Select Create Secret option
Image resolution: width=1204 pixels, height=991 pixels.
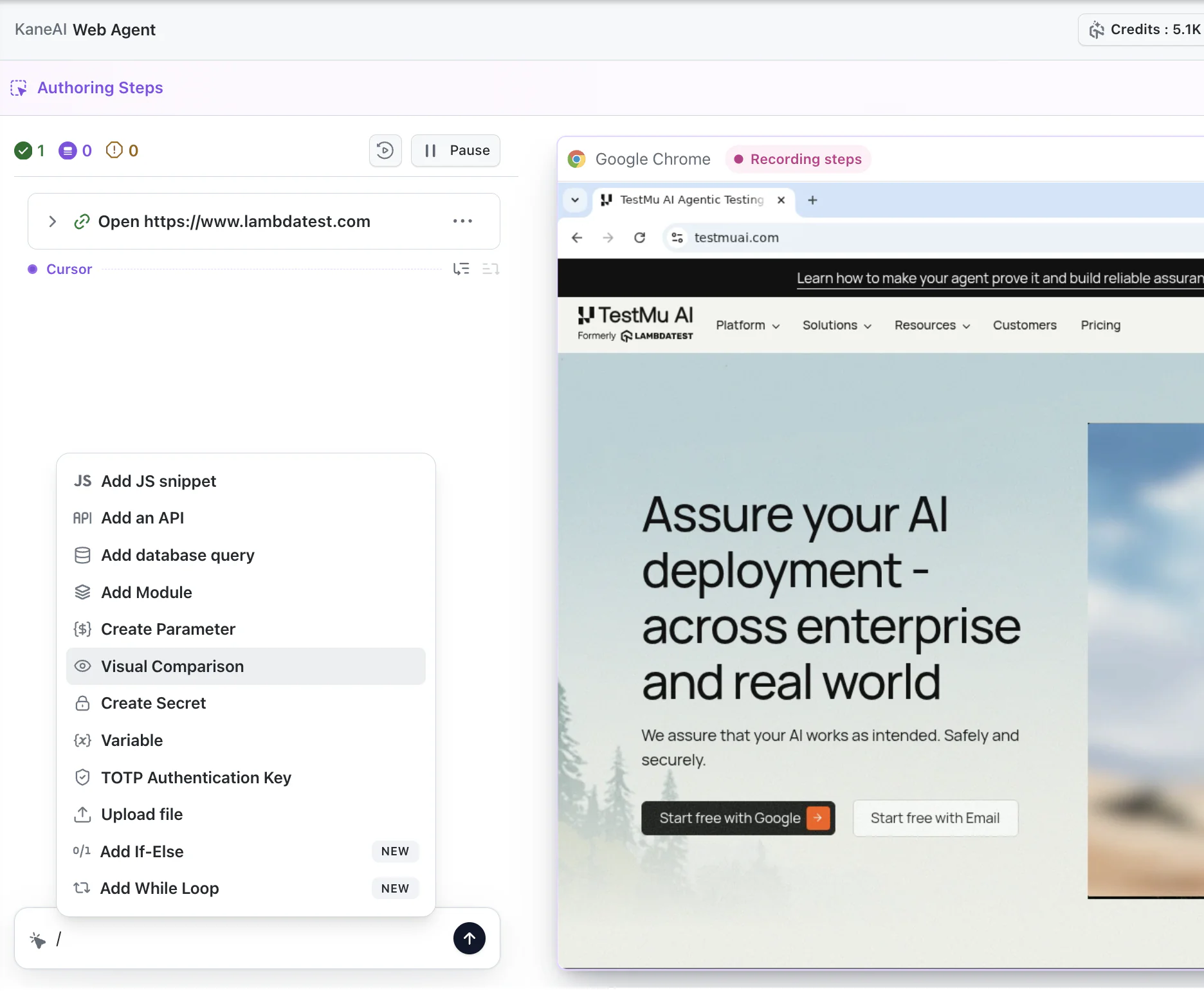246,703
